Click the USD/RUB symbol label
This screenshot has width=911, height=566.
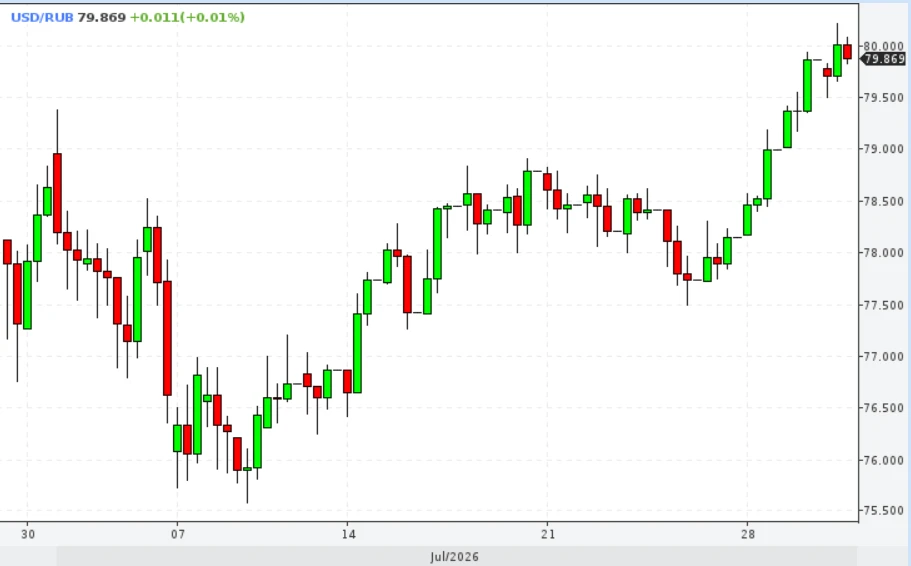(42, 17)
